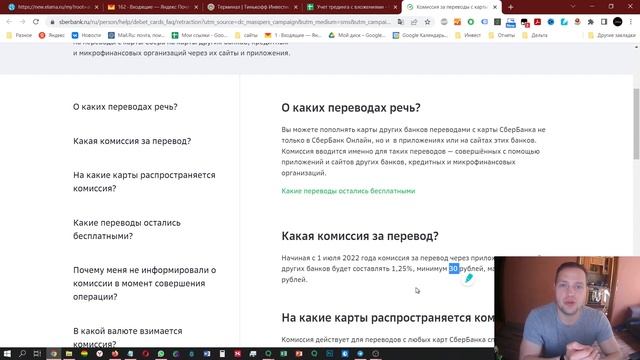Open the Mail.Ru почта bookmark
The height and width of the screenshot is (360, 640).
(x=136, y=36)
